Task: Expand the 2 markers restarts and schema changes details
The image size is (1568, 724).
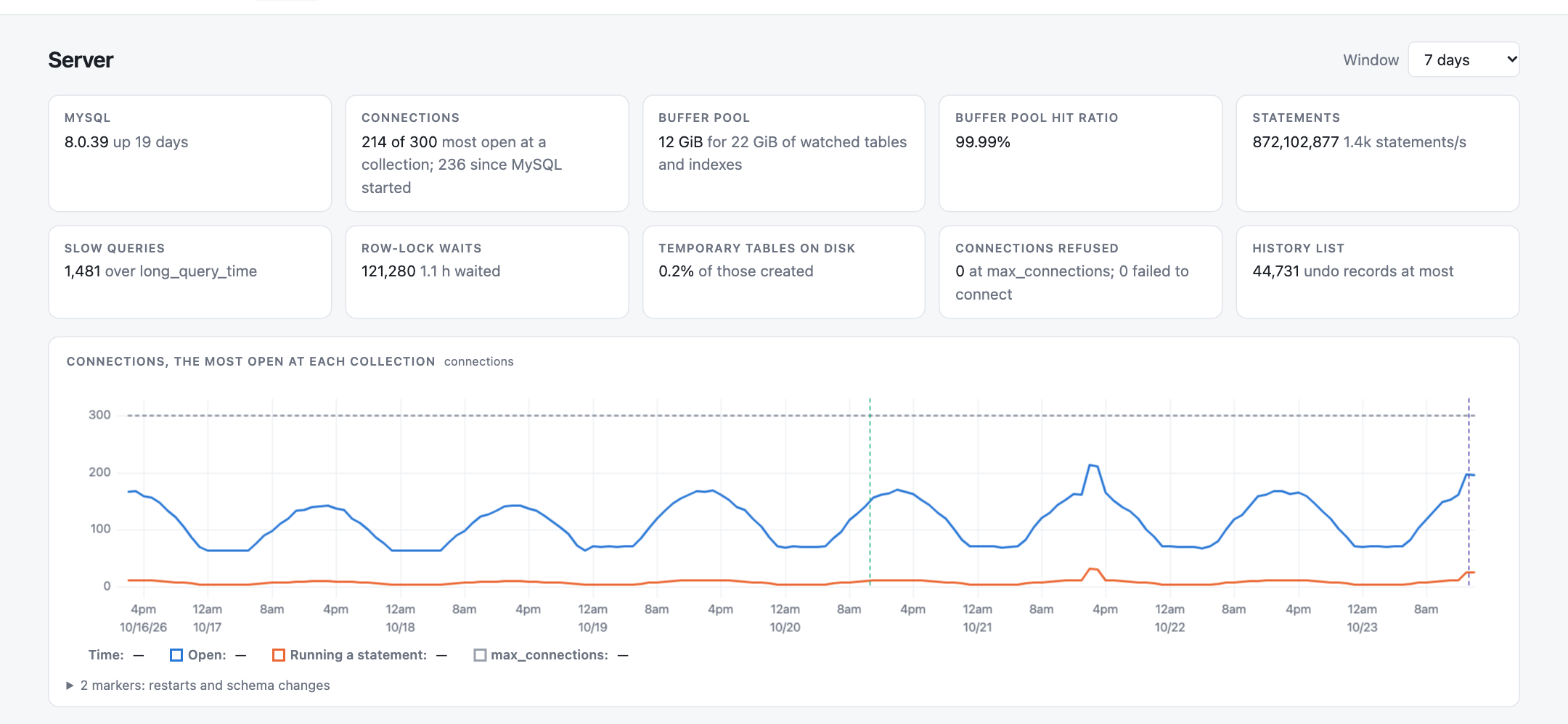Action: point(197,685)
